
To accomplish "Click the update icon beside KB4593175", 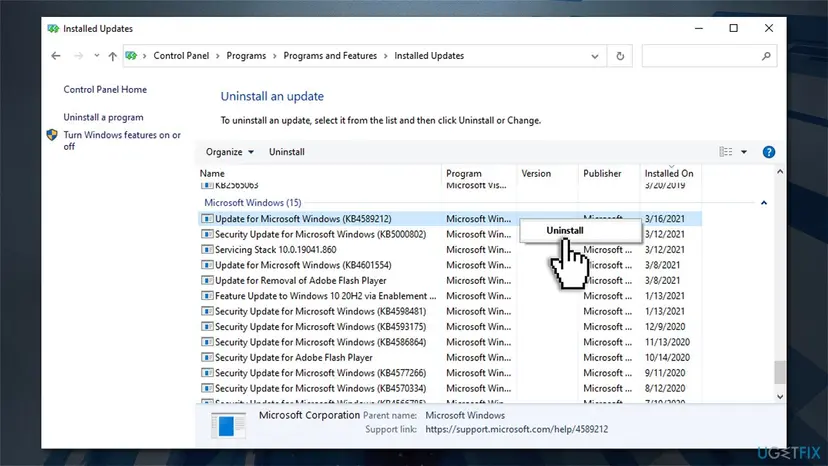I will [207, 327].
